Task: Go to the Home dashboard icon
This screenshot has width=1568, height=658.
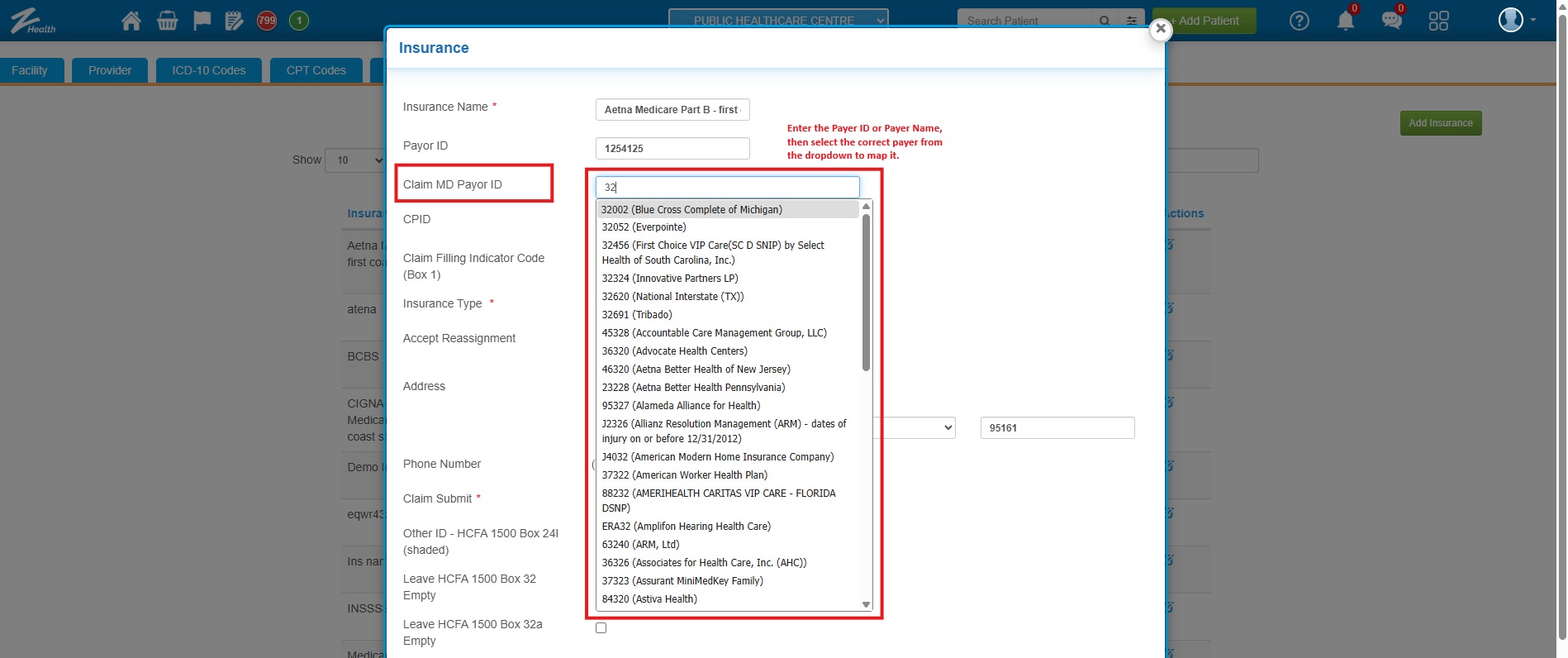Action: click(x=131, y=21)
